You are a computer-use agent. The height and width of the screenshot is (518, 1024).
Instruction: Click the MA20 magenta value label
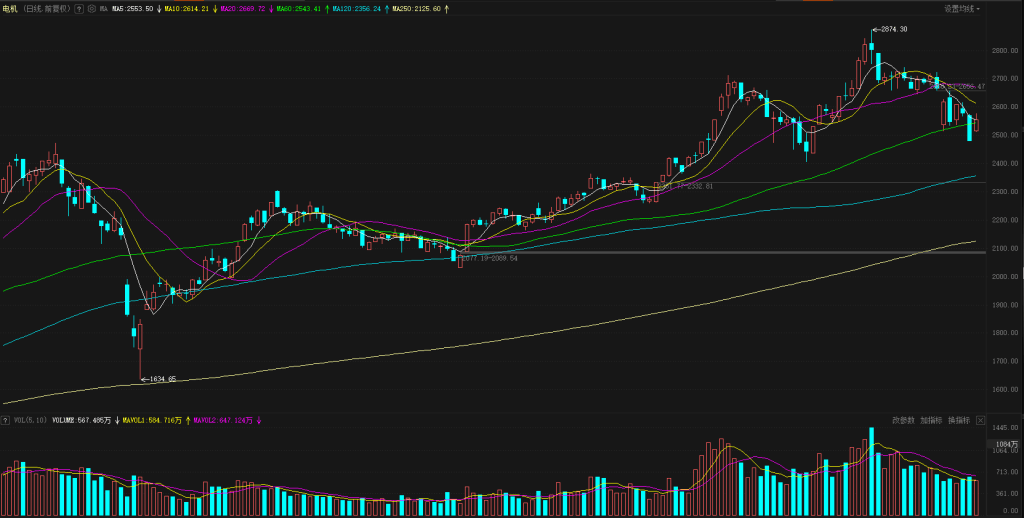pos(243,9)
